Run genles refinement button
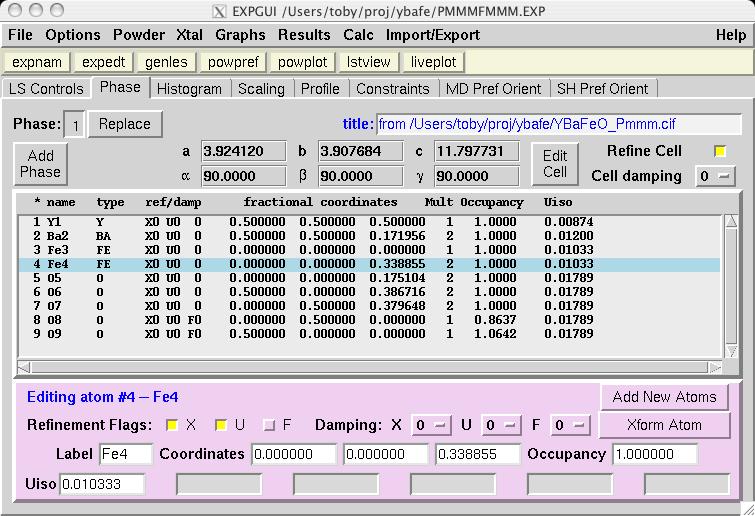This screenshot has height=516, width=755. pyautogui.click(x=166, y=62)
